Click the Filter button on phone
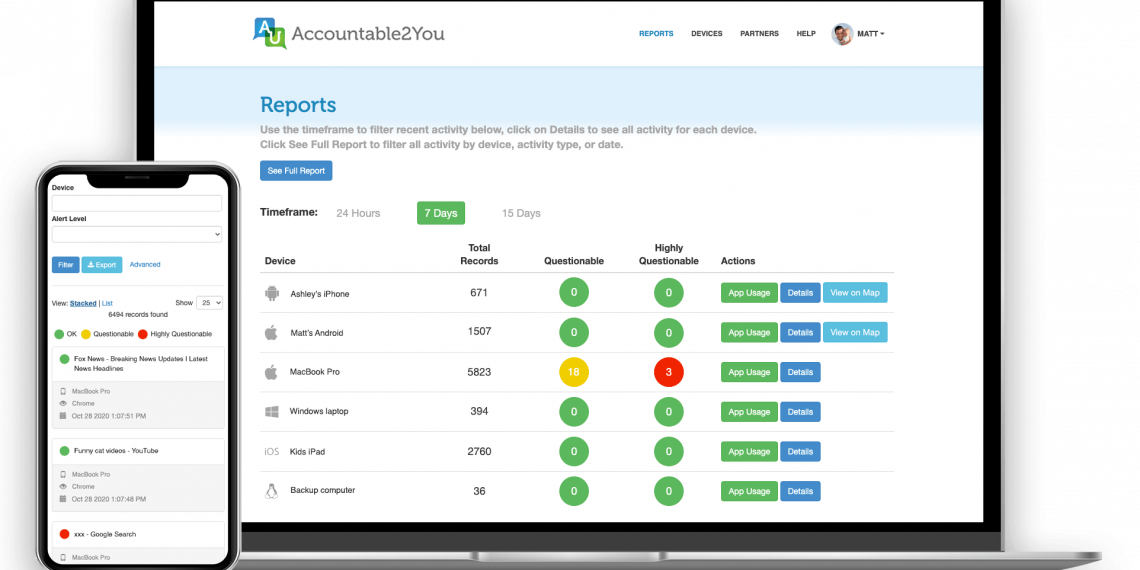This screenshot has width=1140, height=570. pyautogui.click(x=65, y=265)
